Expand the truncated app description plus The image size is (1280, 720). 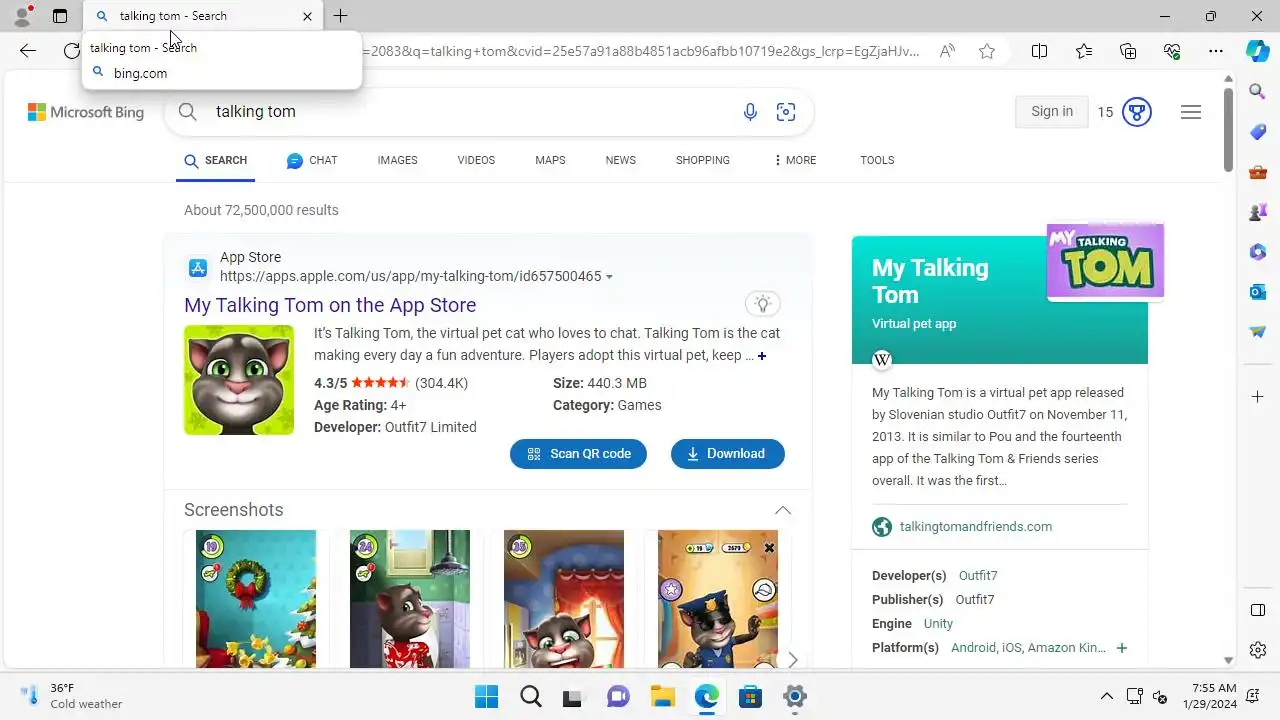click(762, 356)
